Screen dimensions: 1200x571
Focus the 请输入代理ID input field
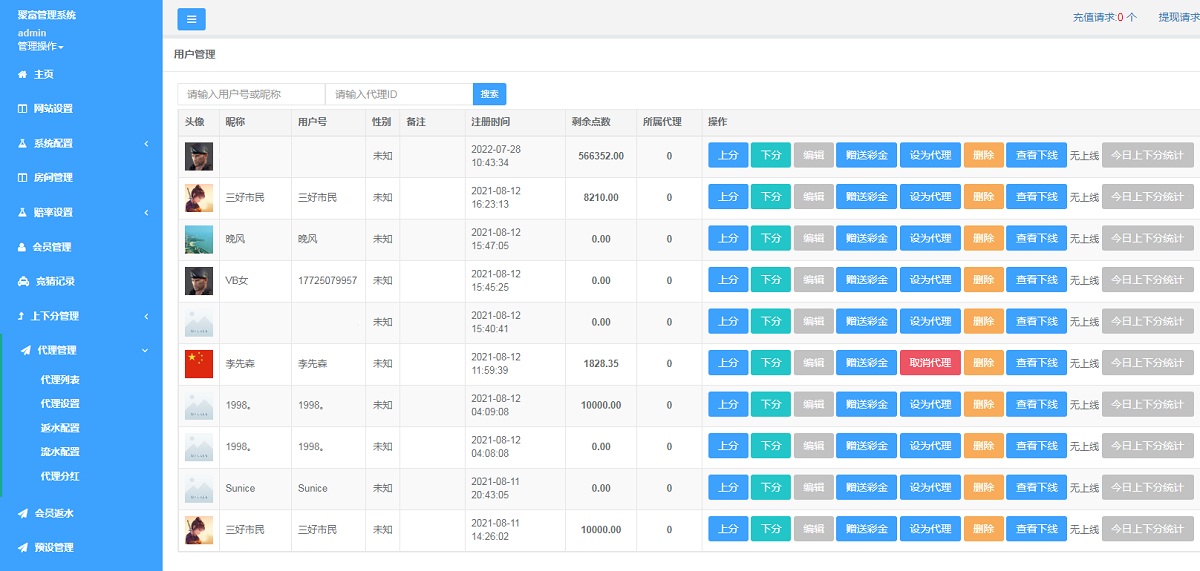click(398, 94)
